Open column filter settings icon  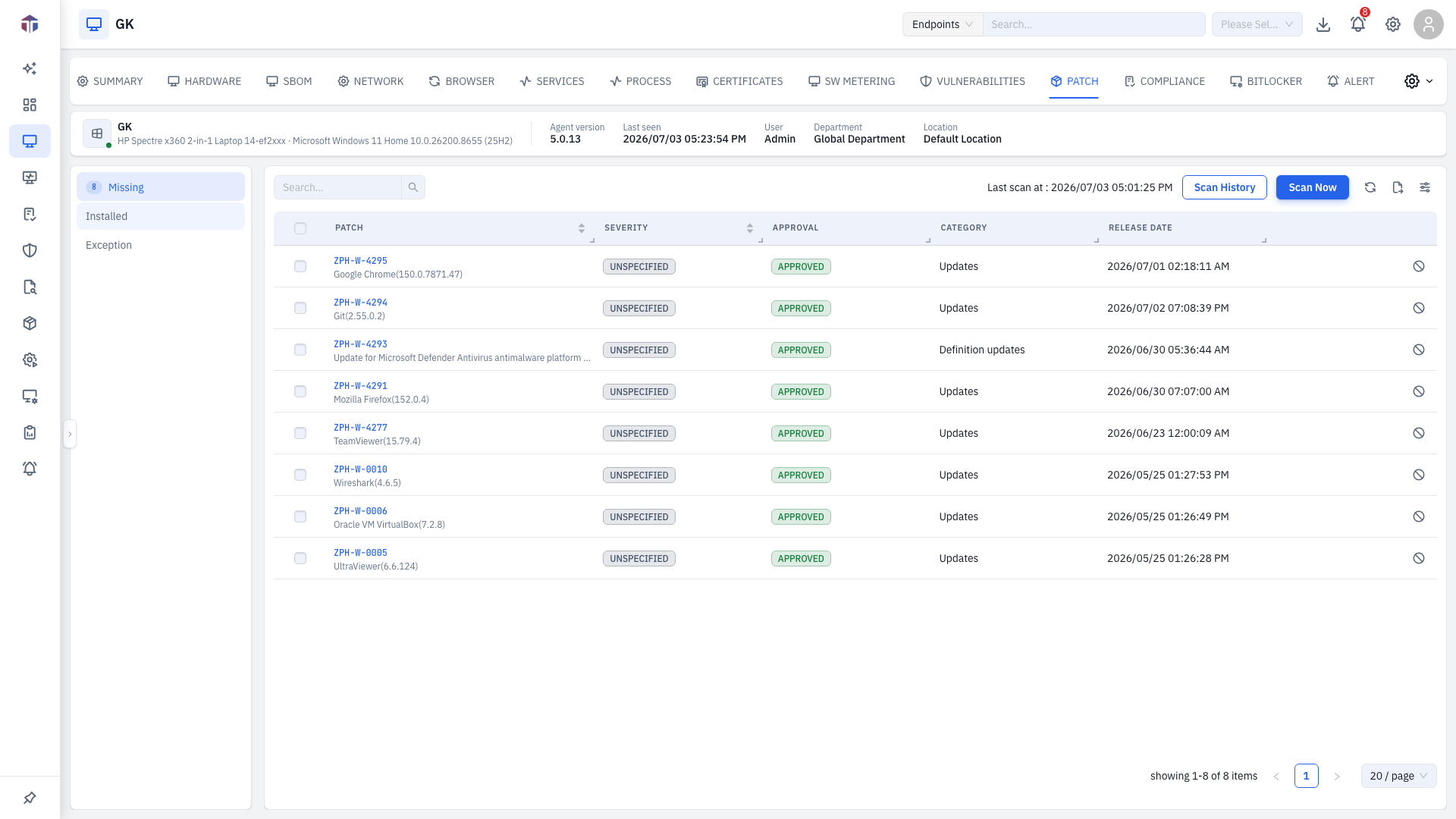pos(1425,187)
